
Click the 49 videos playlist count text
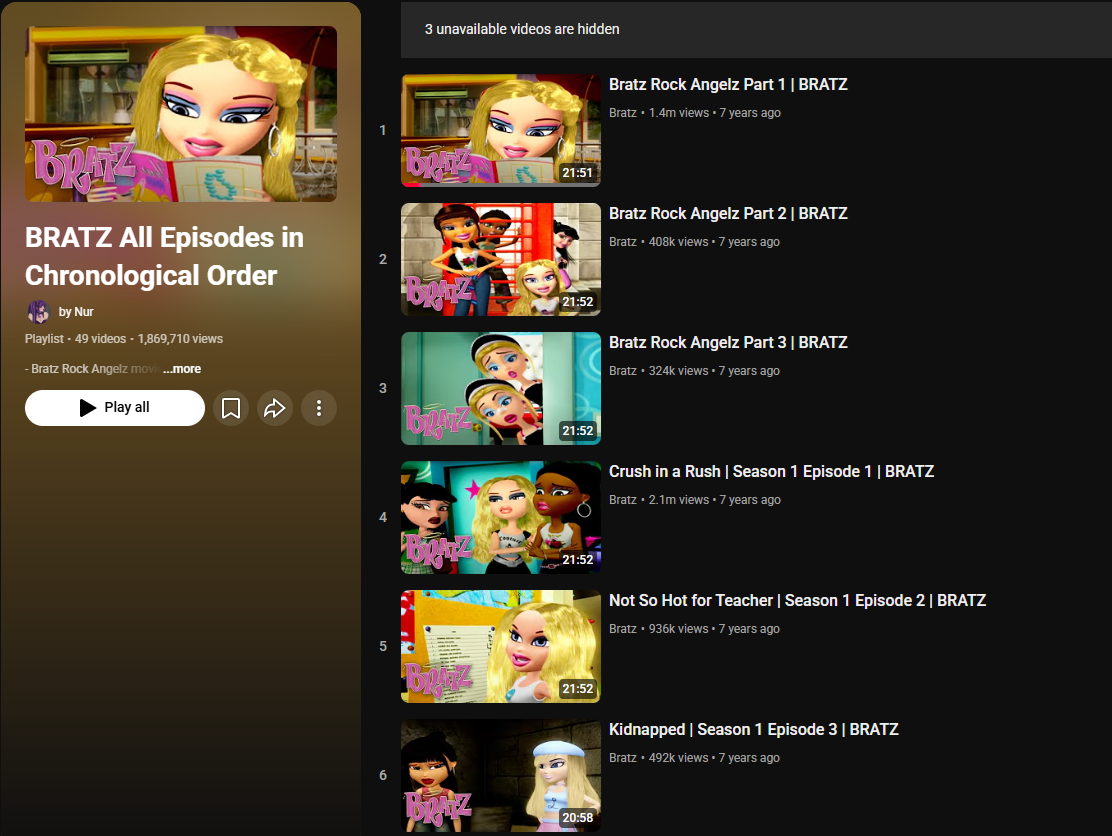coord(101,339)
